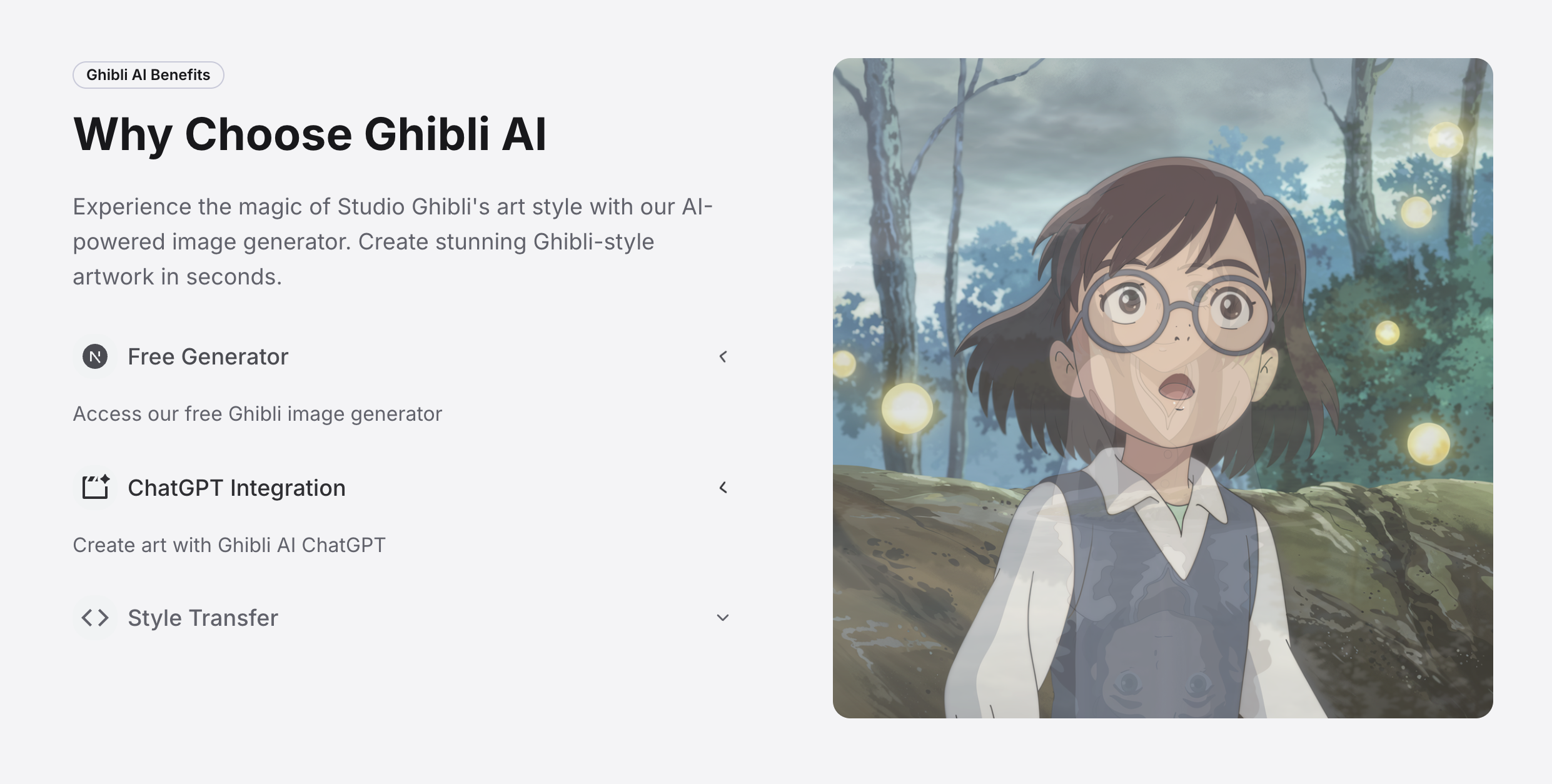Click the intro paragraph about Studio Ghibli's art style
The image size is (1552, 784).
(393, 241)
